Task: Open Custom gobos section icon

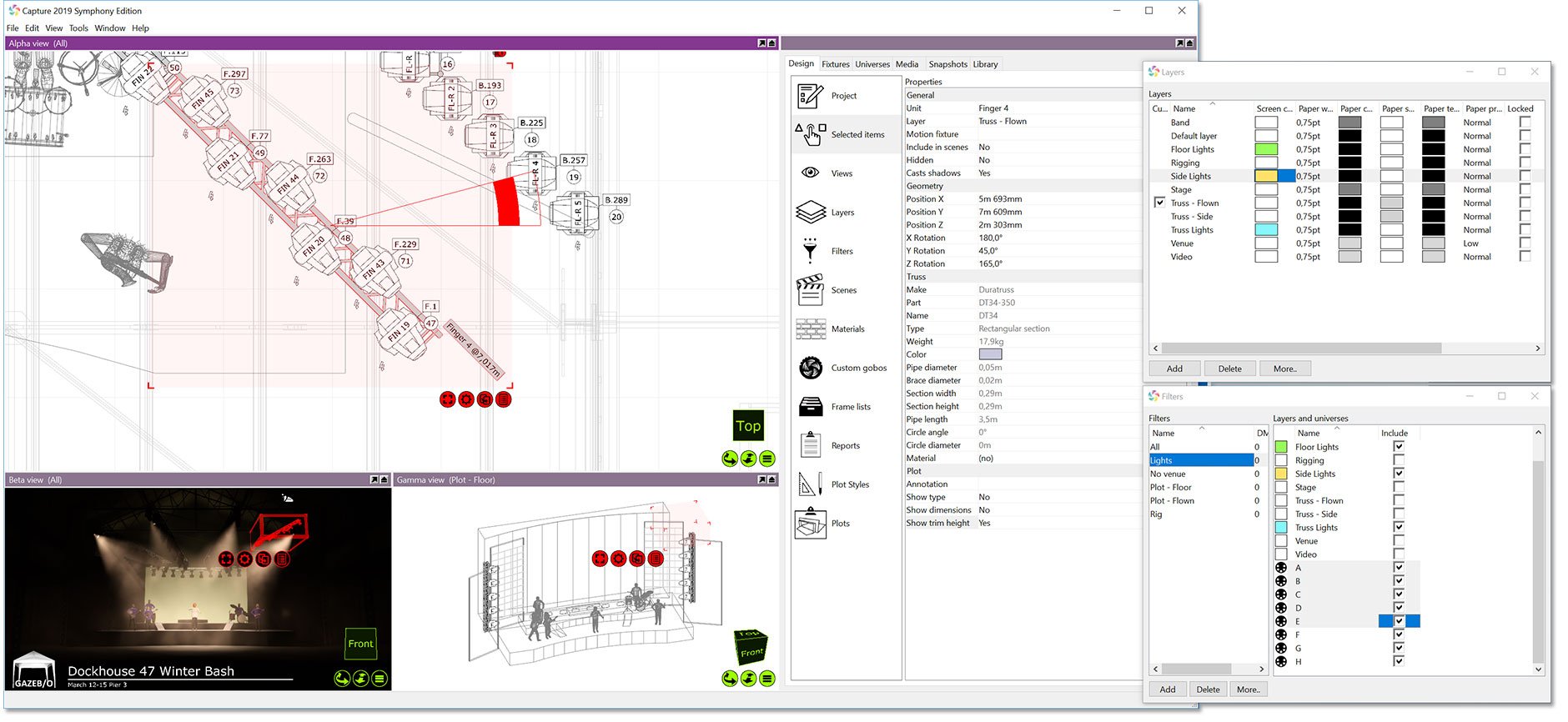Action: pyautogui.click(x=810, y=368)
